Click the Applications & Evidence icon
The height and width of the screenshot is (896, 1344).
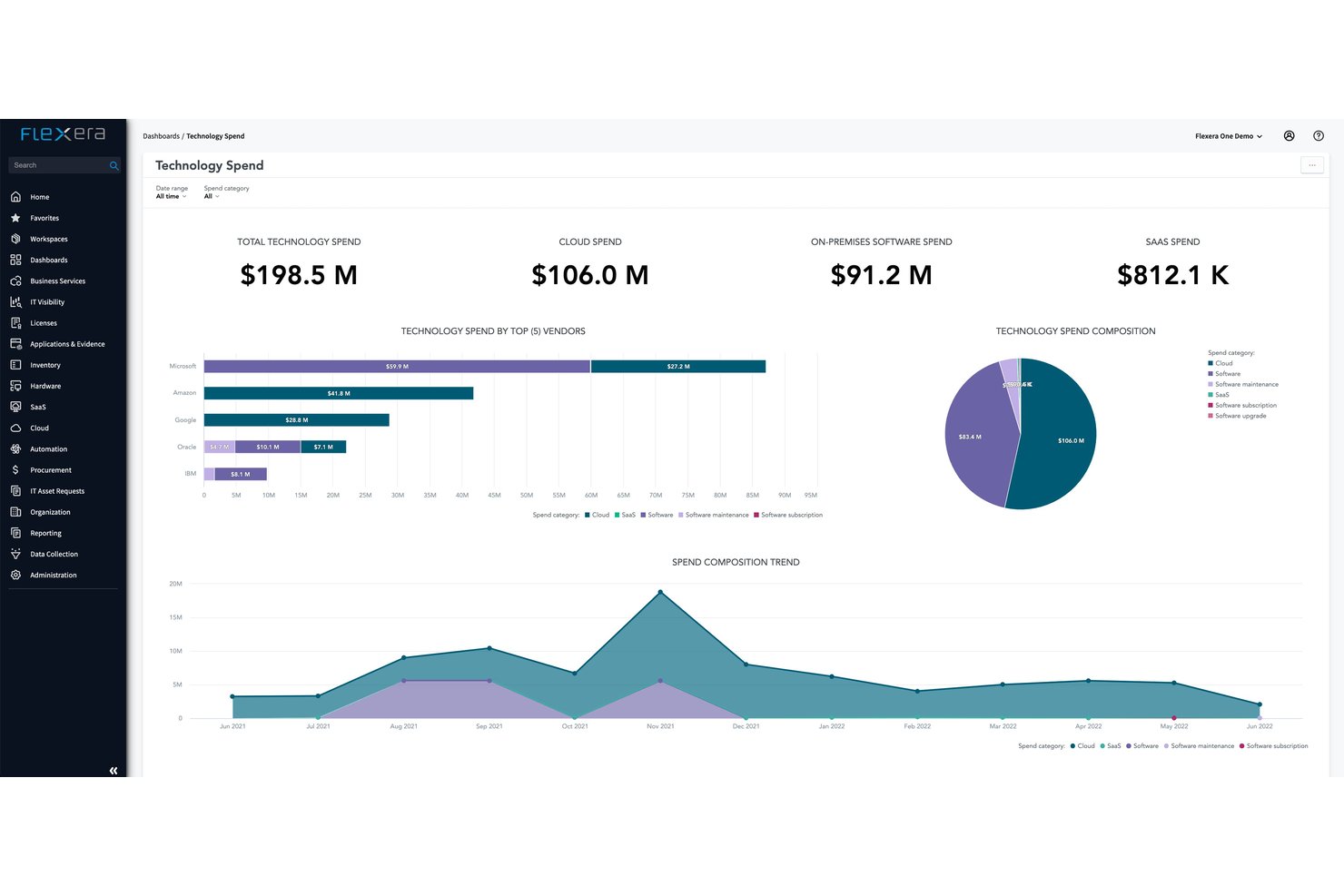coord(15,344)
